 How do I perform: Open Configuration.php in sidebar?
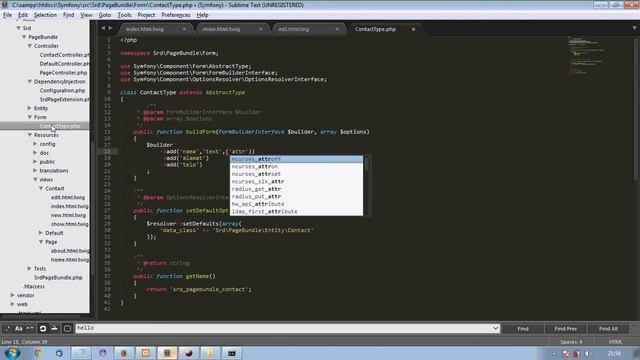point(62,91)
